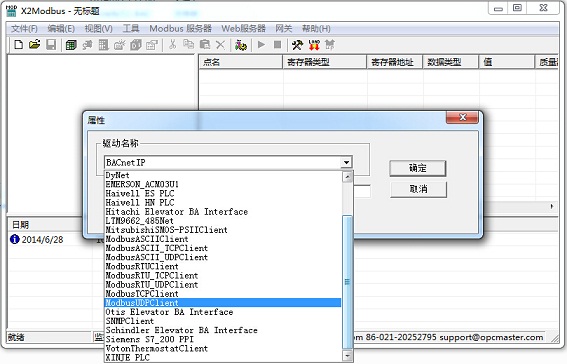Image resolution: width=567 pixels, height=364 pixels.
Task: Click the New file toolbar icon
Action: tap(18, 45)
